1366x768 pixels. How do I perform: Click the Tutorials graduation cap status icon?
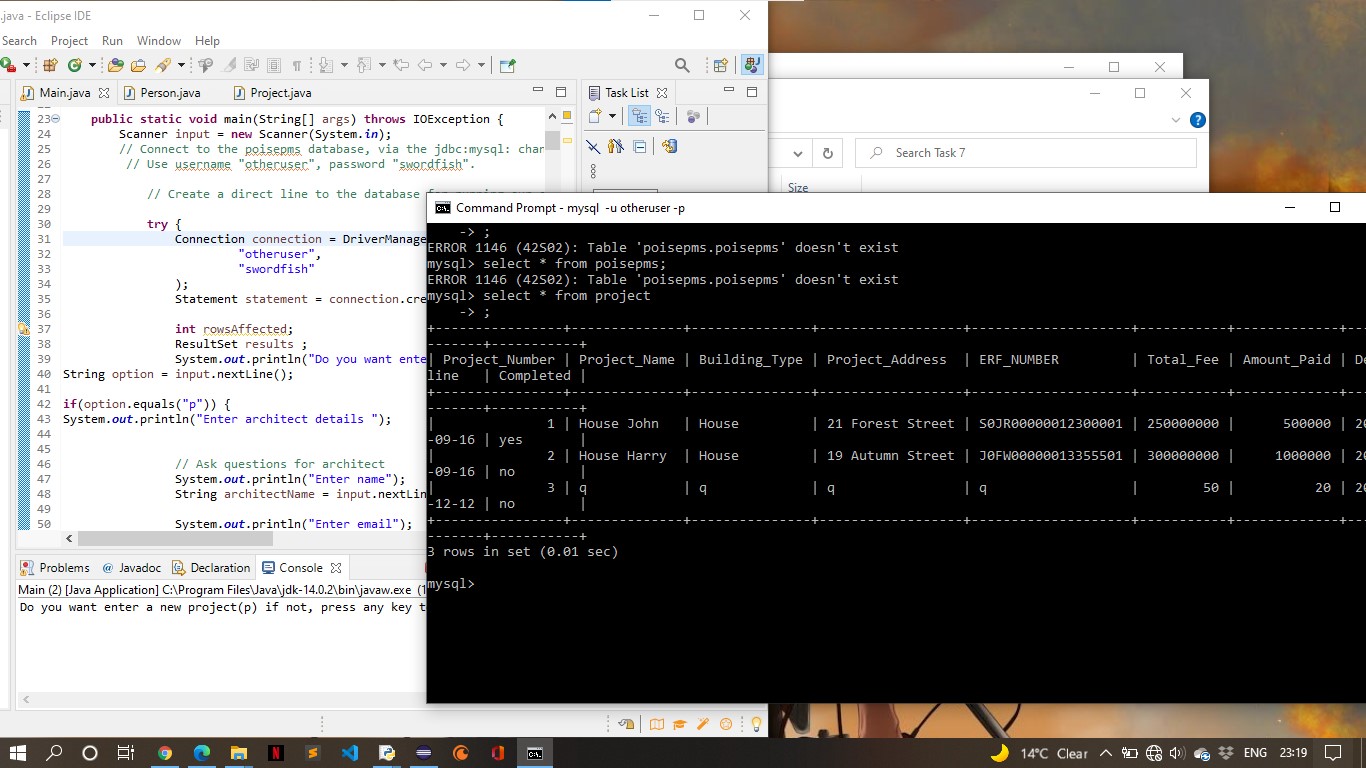[x=680, y=724]
